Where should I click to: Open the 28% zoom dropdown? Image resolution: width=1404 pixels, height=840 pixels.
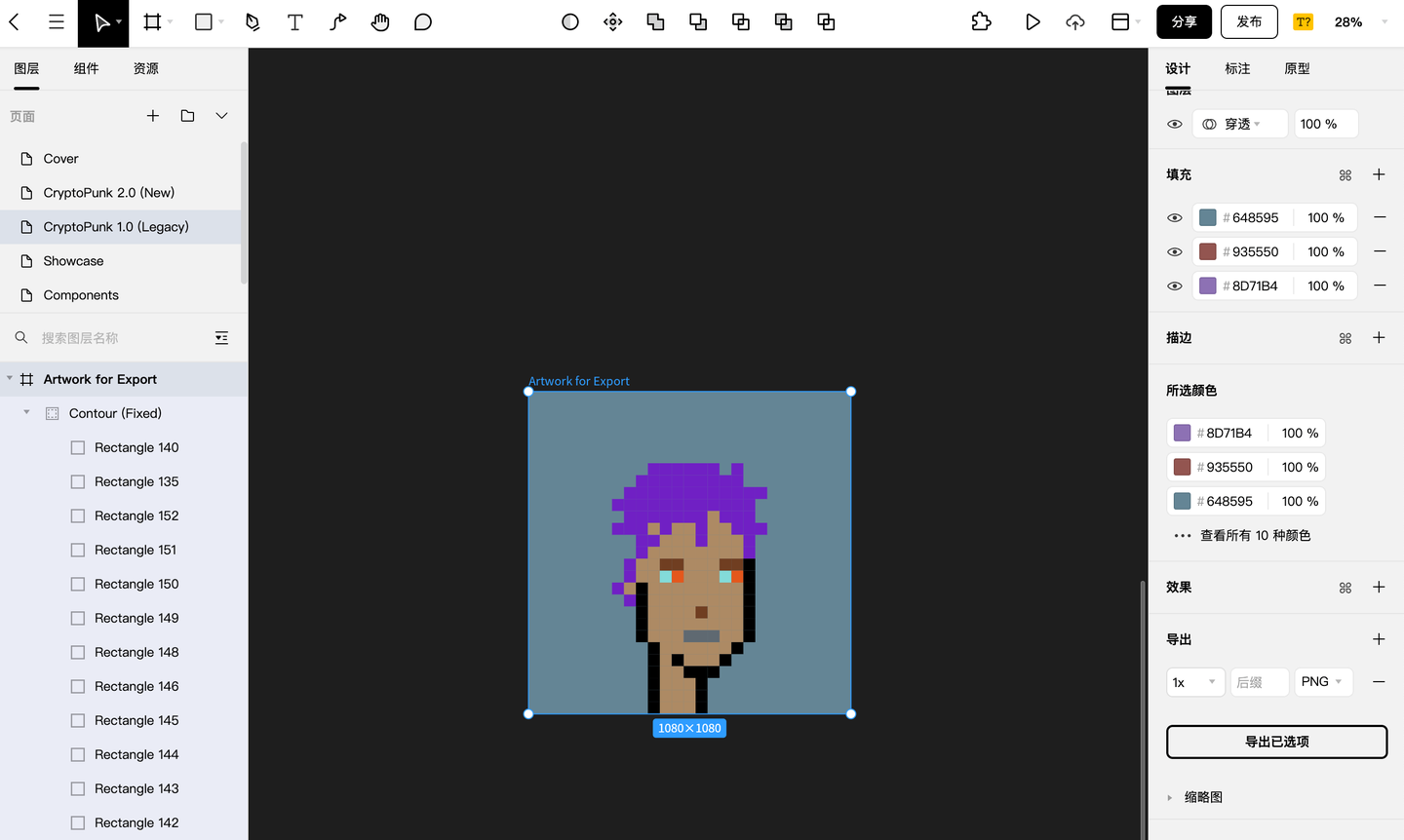point(1359,21)
